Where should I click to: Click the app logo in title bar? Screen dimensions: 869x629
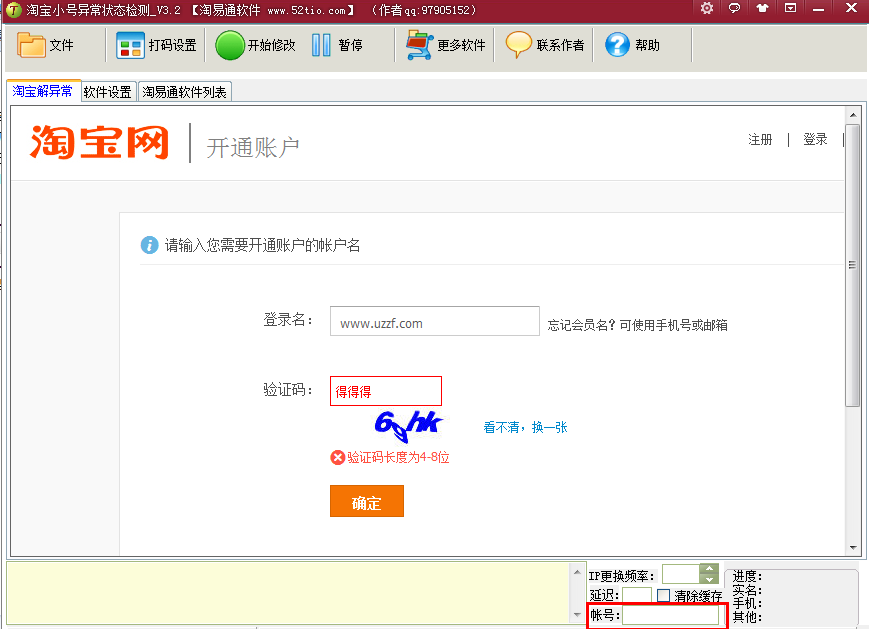(14, 10)
